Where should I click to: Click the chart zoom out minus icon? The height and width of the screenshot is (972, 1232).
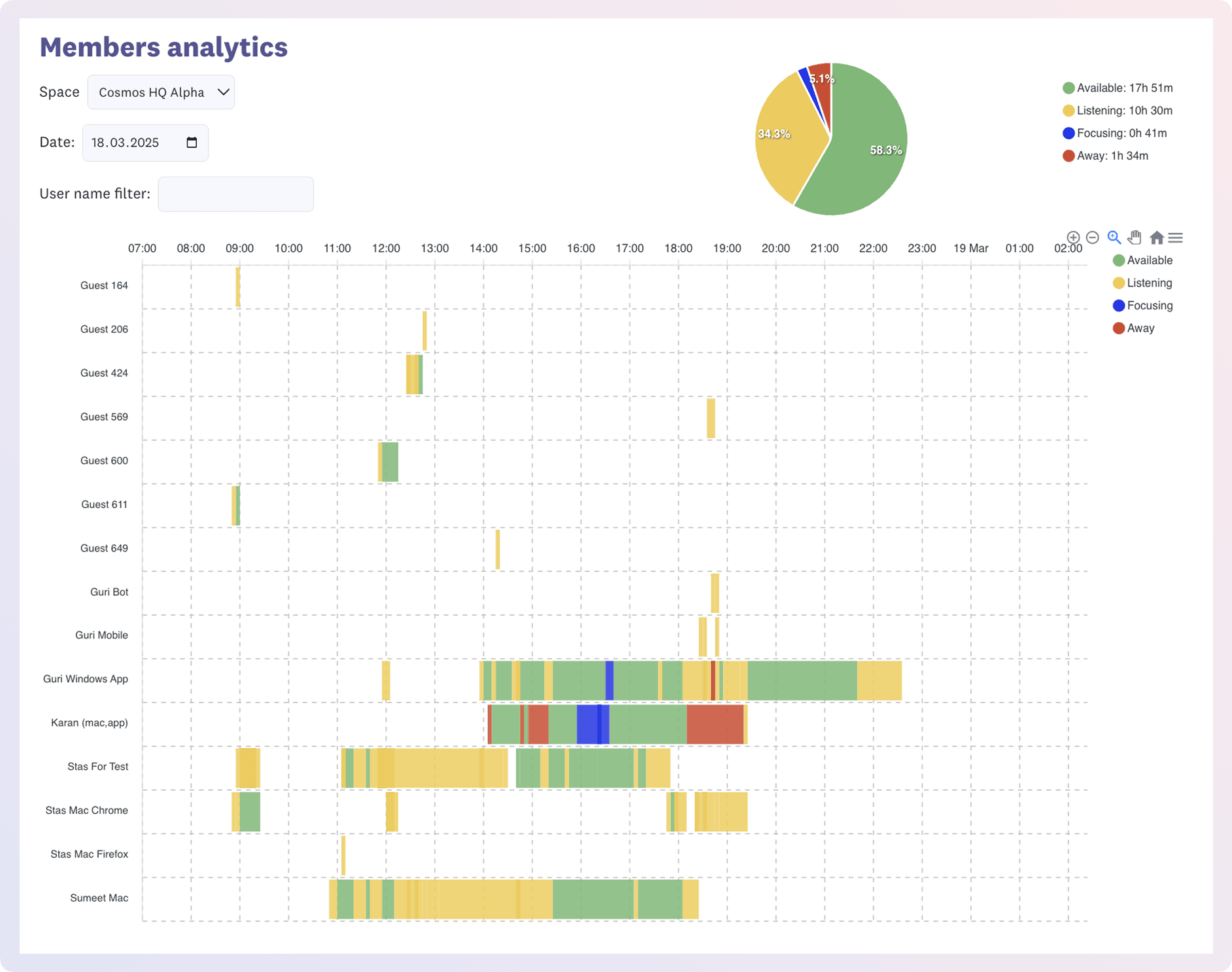point(1092,237)
